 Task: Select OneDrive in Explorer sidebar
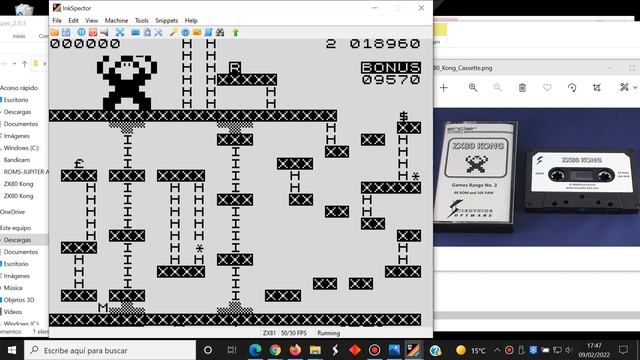12,212
